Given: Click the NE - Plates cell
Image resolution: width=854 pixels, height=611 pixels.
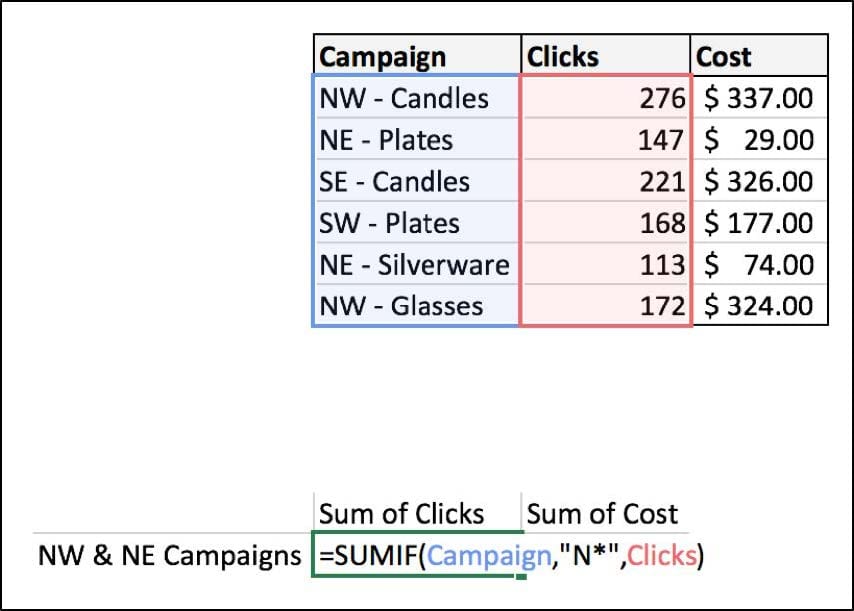Looking at the screenshot, I should 417,139.
